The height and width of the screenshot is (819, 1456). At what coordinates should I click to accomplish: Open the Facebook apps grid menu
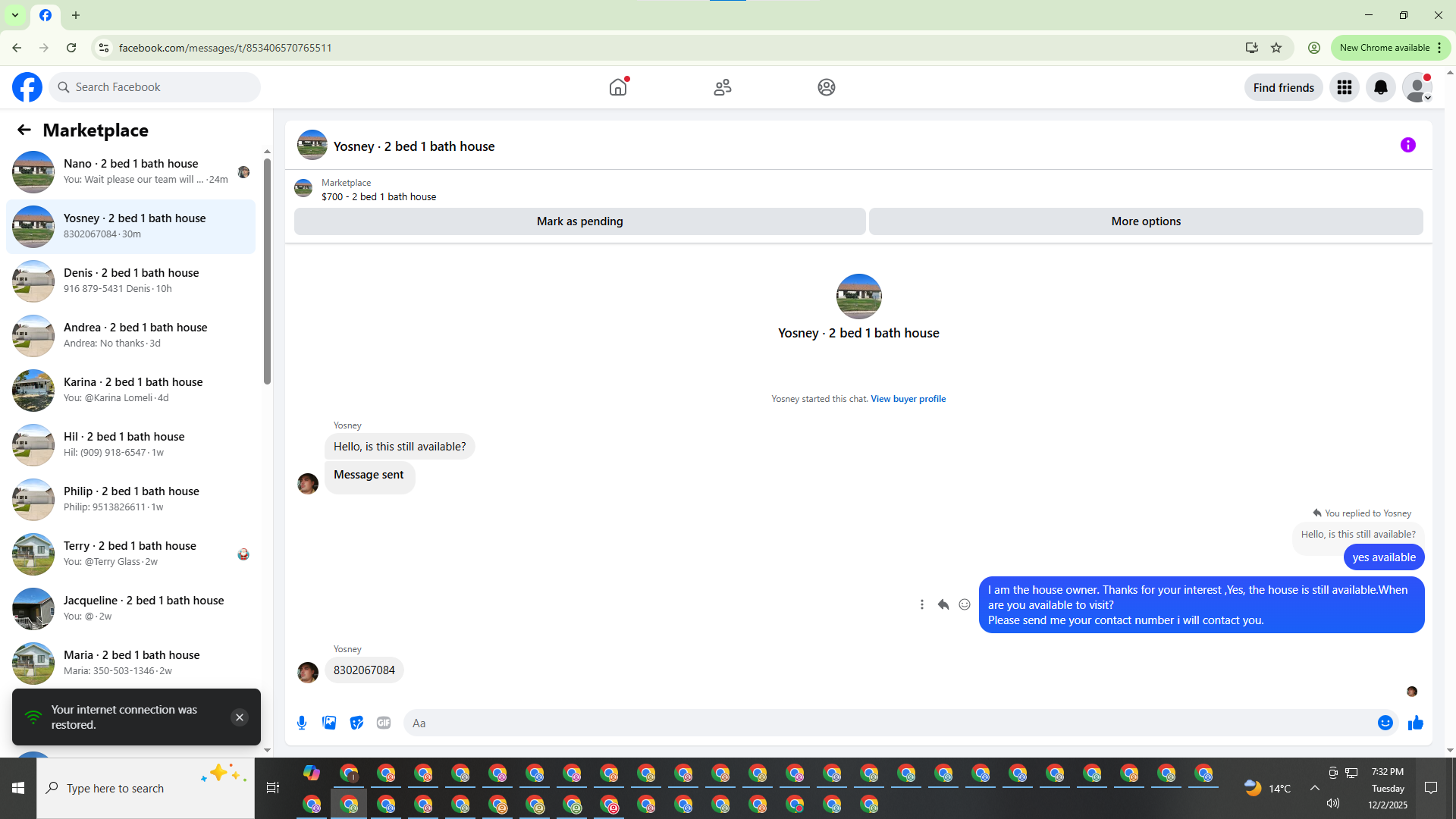point(1344,87)
